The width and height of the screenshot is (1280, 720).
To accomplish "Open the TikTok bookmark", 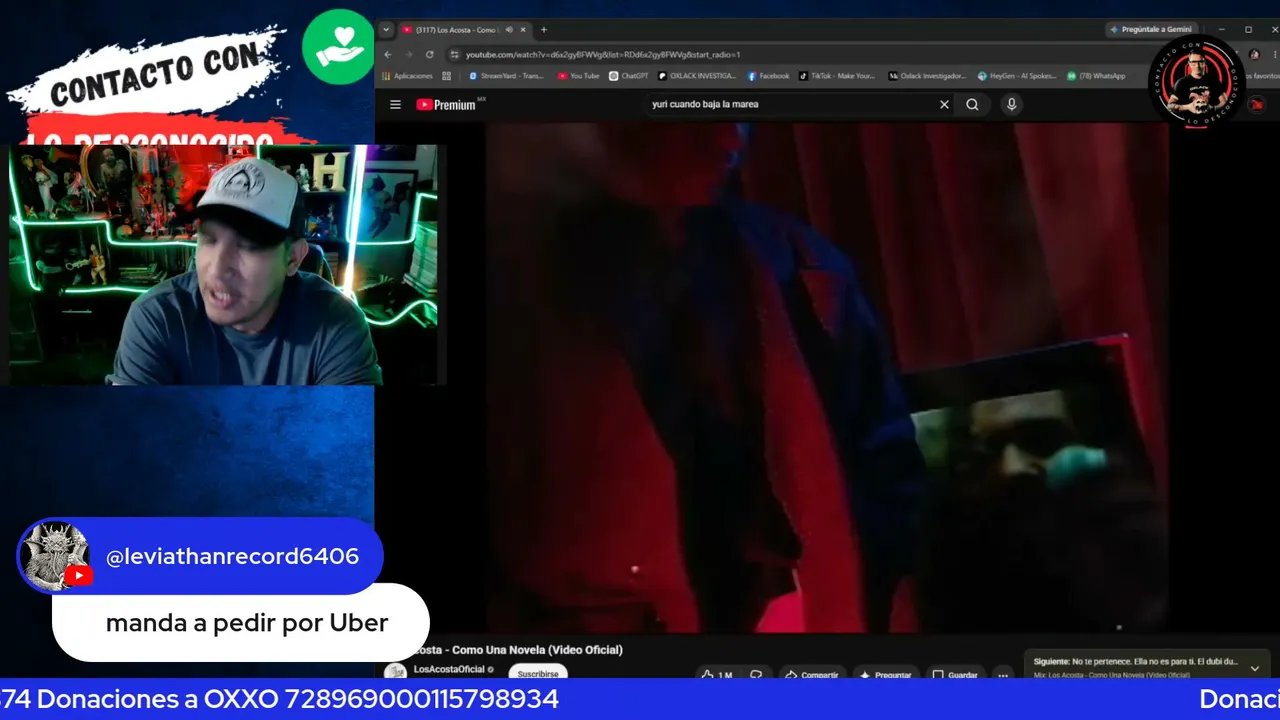I will 837,76.
